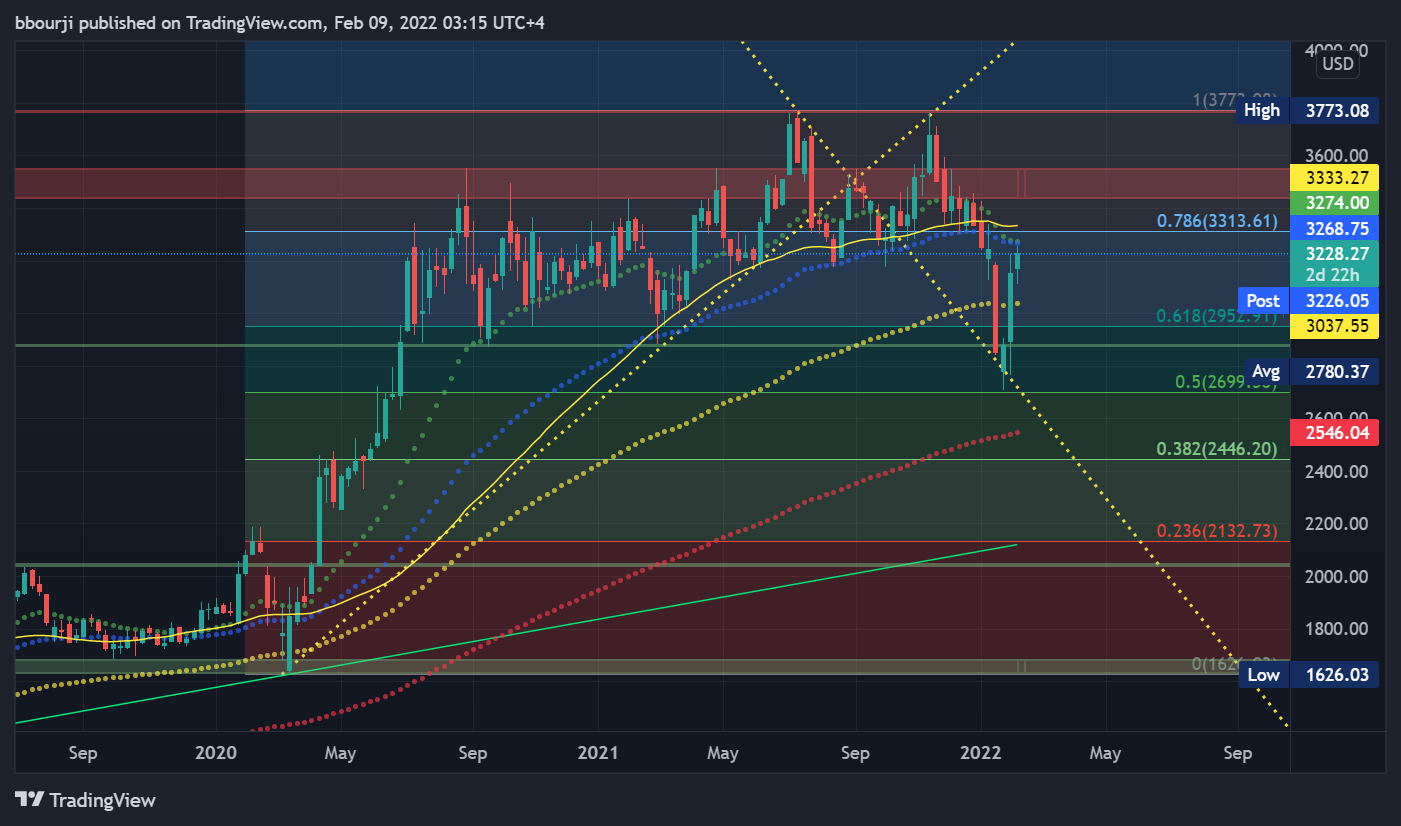The height and width of the screenshot is (826, 1401).
Task: Select the 0.5 Fibonacci level label
Action: [x=1226, y=382]
